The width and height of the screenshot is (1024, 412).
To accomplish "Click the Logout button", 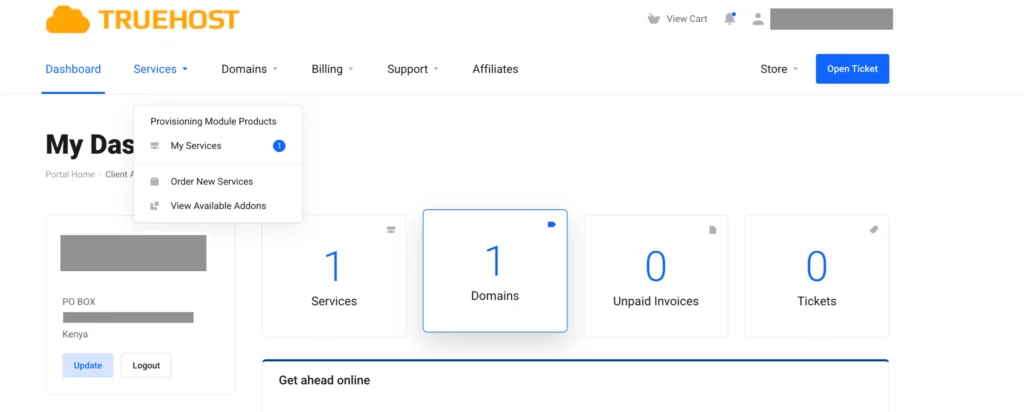I will point(146,366).
